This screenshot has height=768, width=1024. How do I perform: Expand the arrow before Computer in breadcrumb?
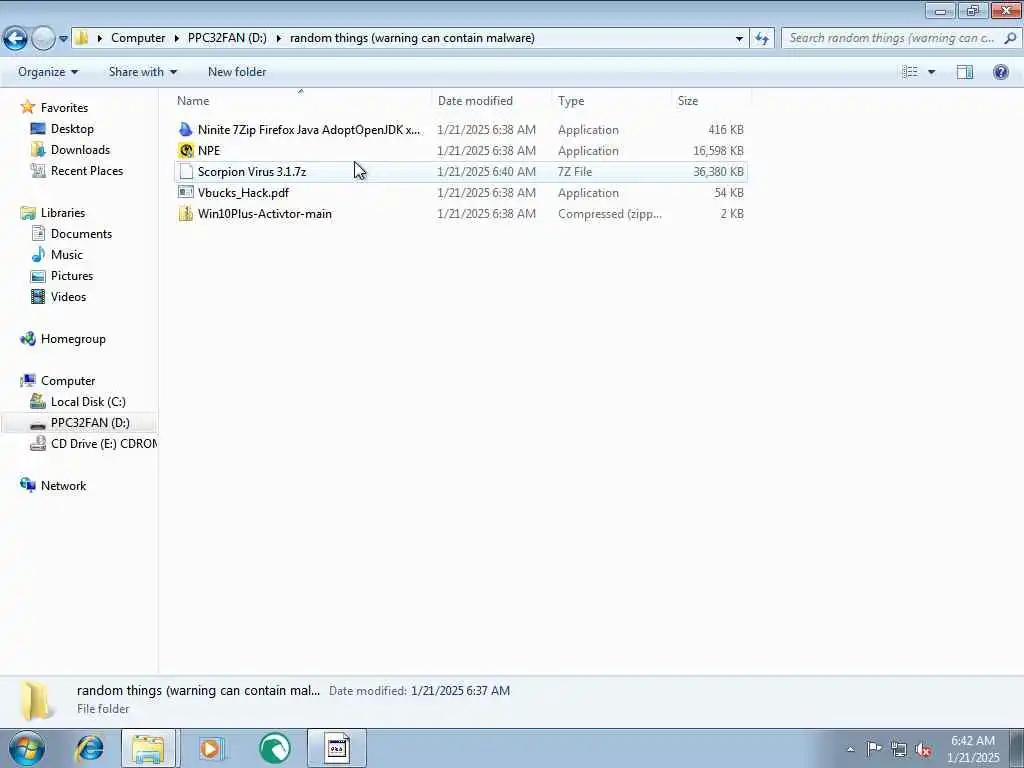(99, 39)
